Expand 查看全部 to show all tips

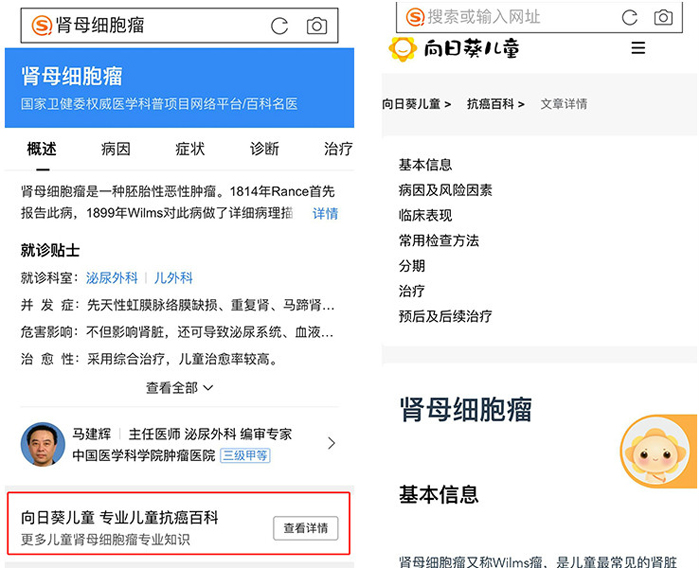(x=179, y=387)
